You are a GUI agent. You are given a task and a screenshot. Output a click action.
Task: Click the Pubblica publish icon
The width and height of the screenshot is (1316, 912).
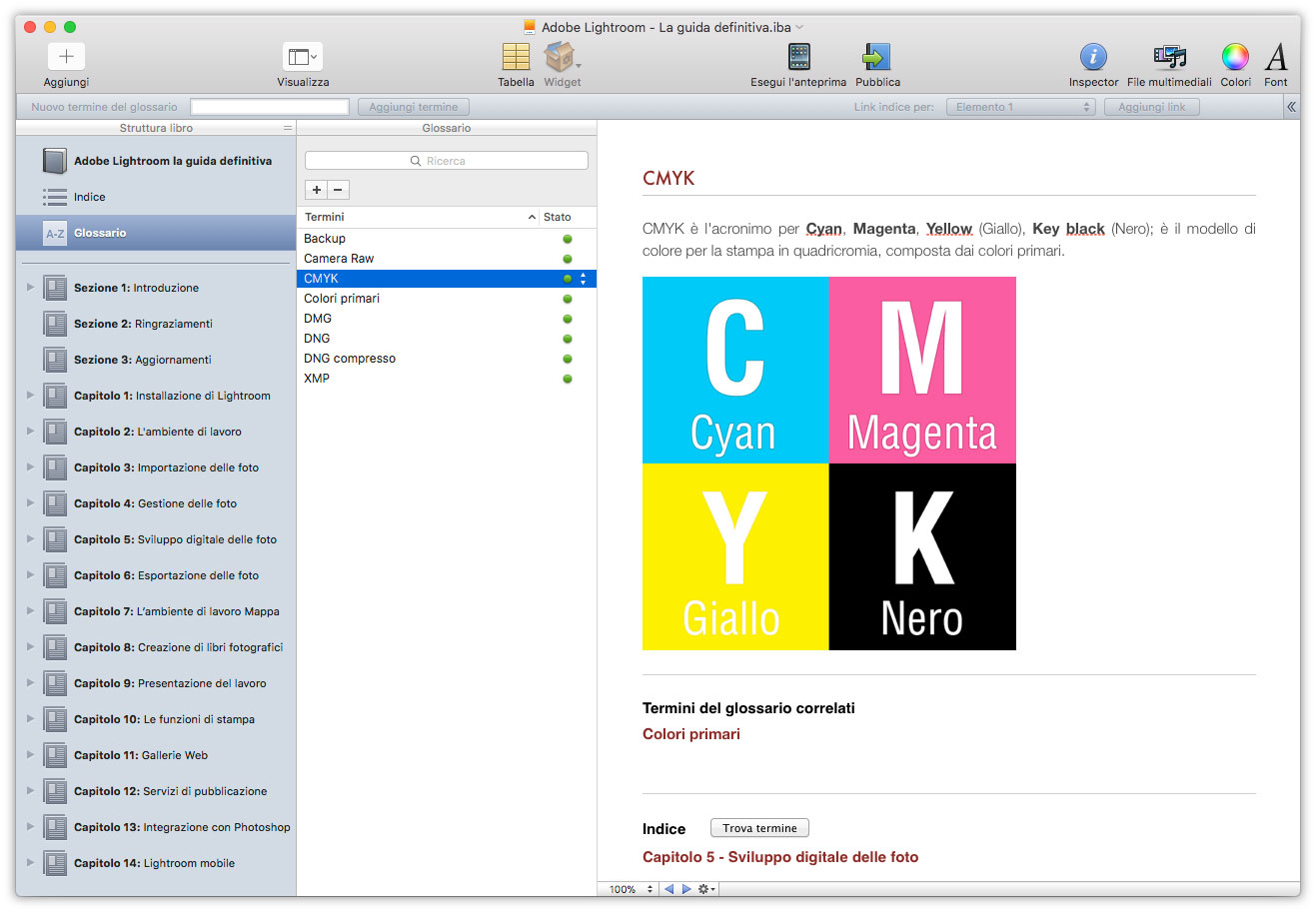876,57
